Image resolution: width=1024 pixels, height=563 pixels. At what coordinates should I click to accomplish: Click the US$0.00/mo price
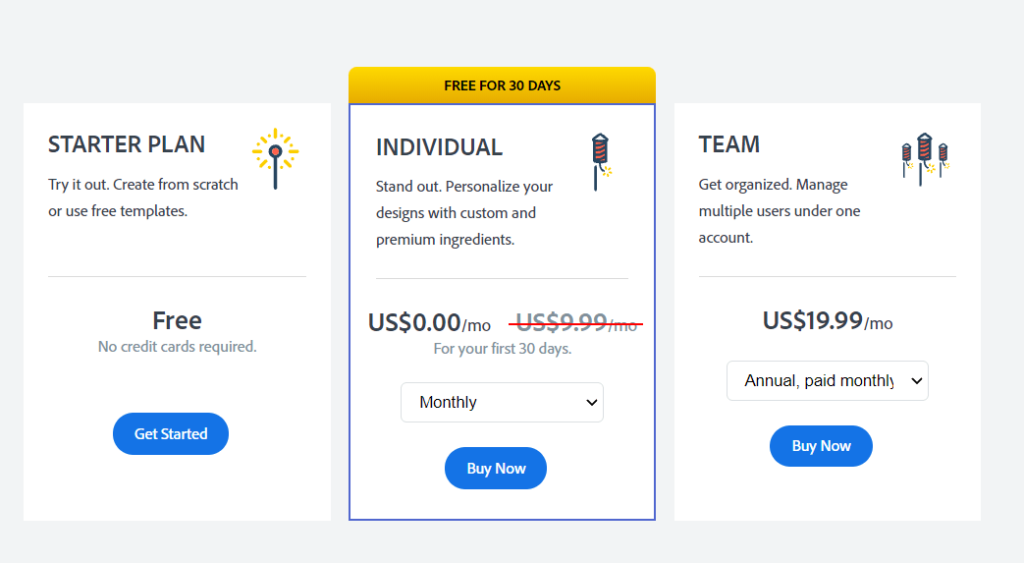coord(429,323)
